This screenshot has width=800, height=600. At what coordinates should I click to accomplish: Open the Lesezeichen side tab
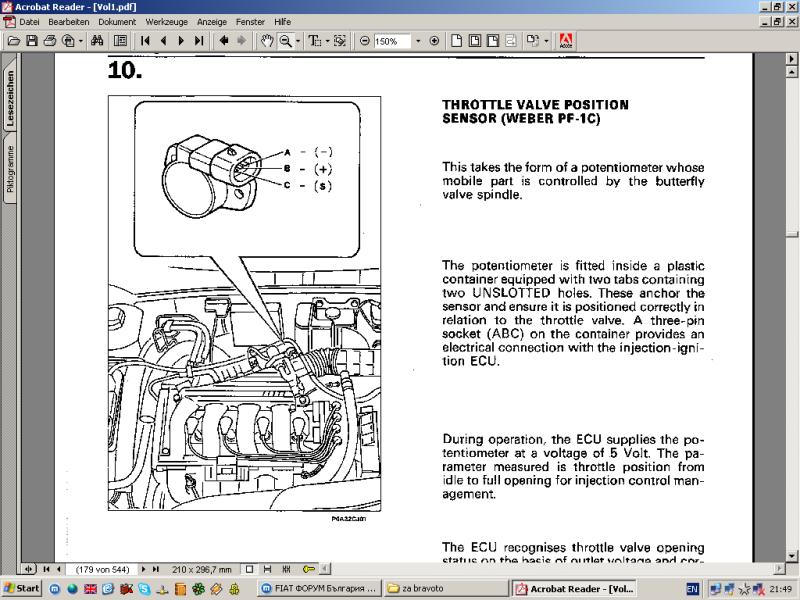point(10,100)
